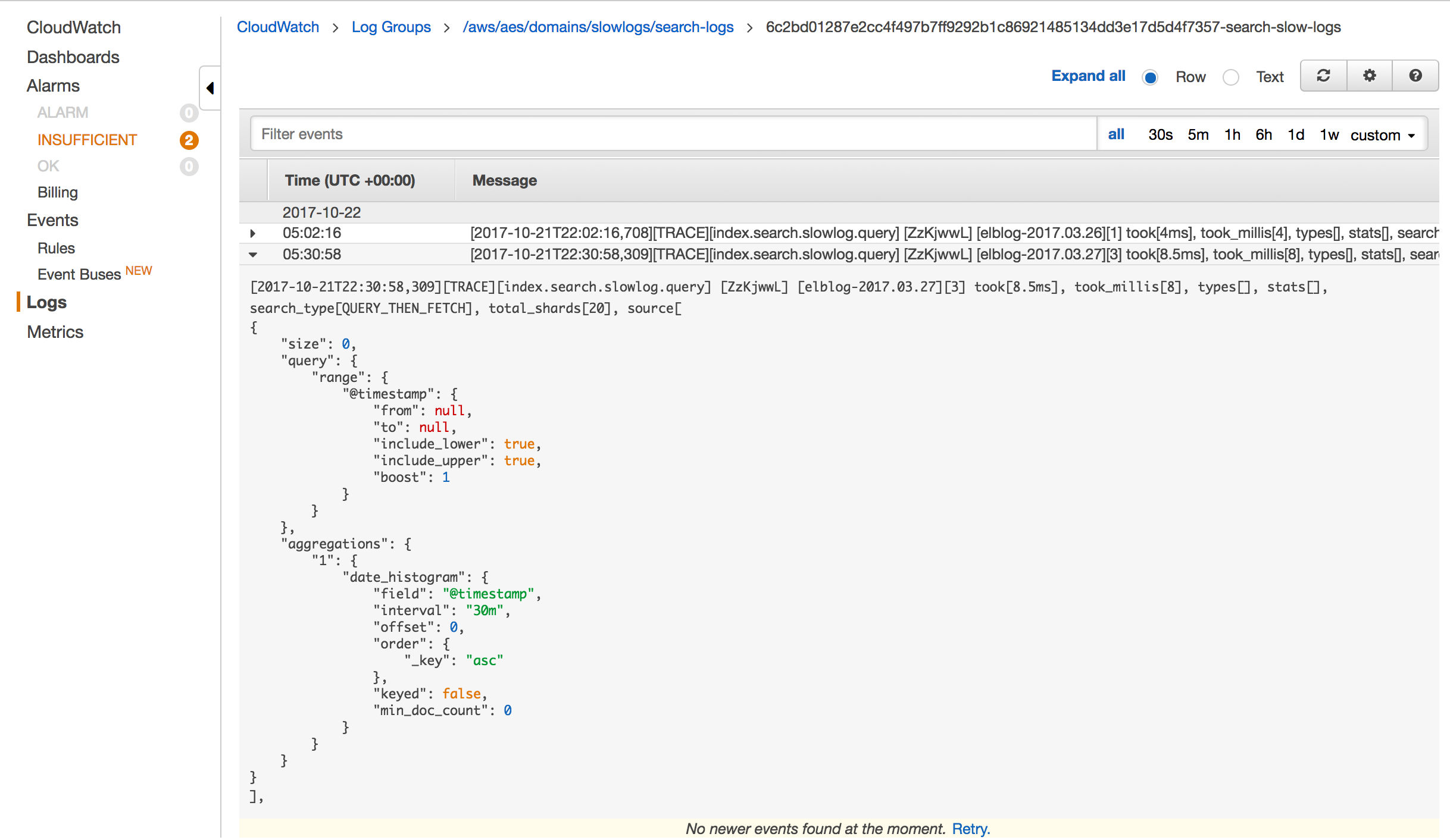Viewport: 1450px width, 840px height.
Task: Open the log display settings gear
Action: pos(1369,76)
